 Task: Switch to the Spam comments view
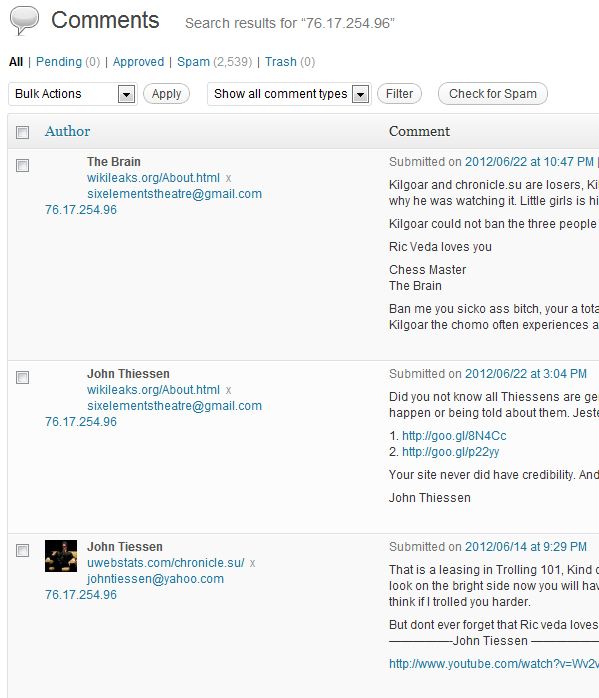(x=193, y=61)
